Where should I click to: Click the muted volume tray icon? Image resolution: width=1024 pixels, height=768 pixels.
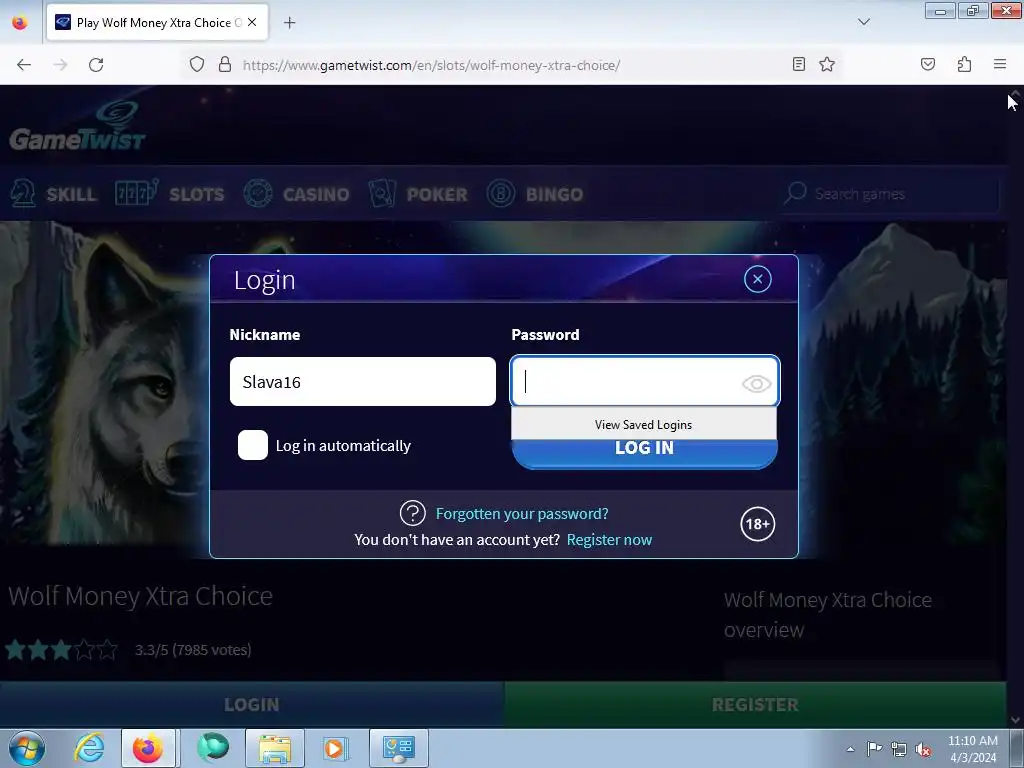point(923,749)
